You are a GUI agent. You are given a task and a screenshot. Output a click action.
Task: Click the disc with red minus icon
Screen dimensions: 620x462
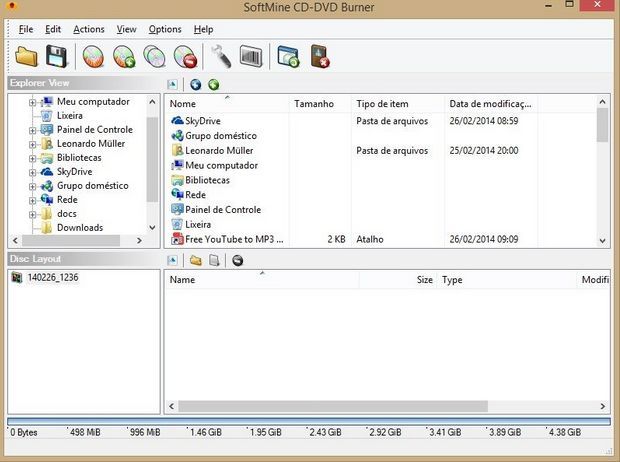185,57
